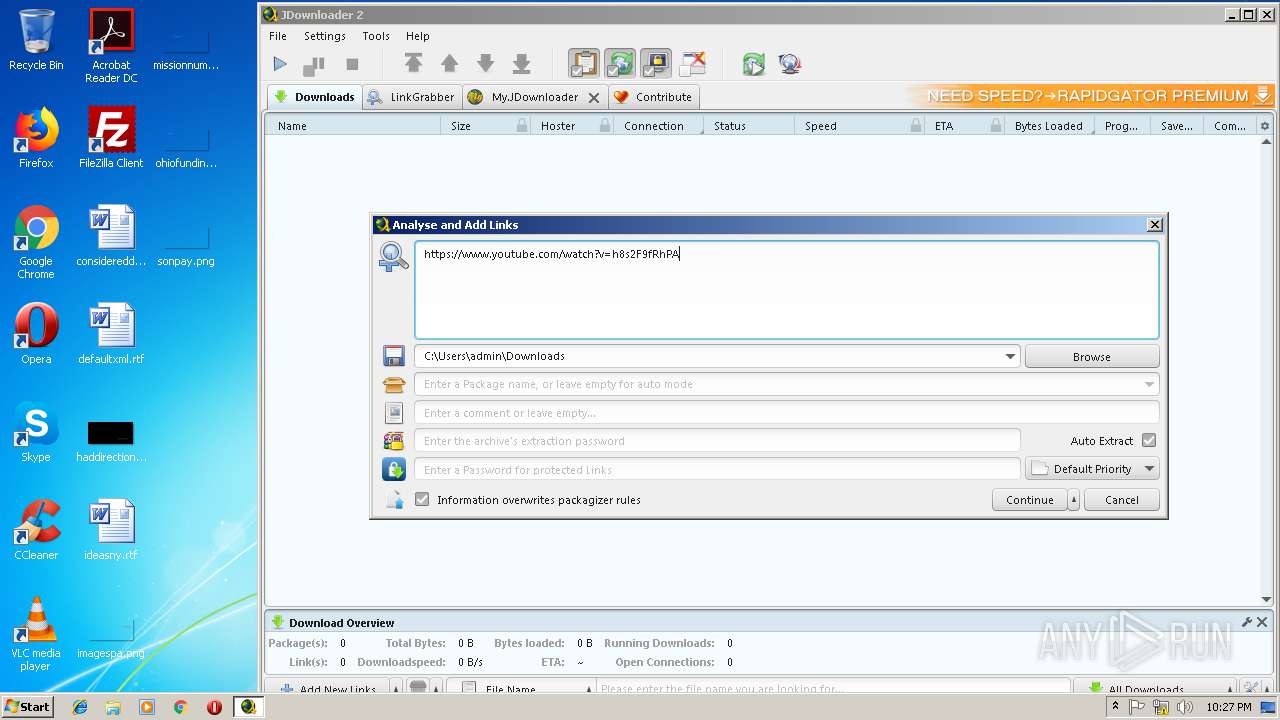Open Firefox desktop shortcut

[36, 137]
